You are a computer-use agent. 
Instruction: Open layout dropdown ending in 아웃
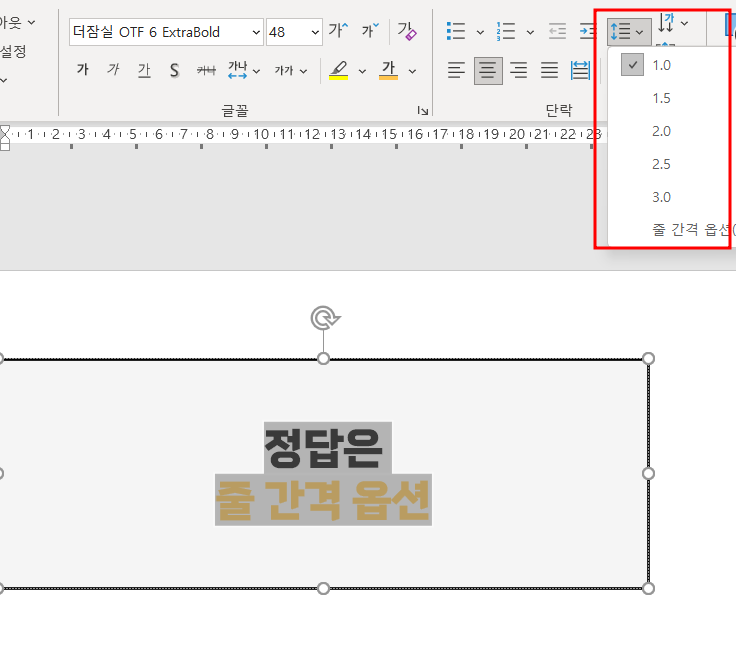pyautogui.click(x=17, y=22)
